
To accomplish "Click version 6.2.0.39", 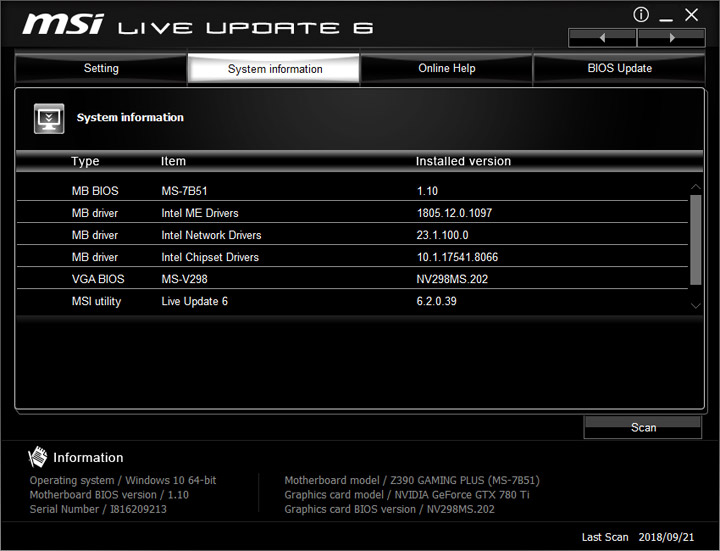I will tap(436, 301).
